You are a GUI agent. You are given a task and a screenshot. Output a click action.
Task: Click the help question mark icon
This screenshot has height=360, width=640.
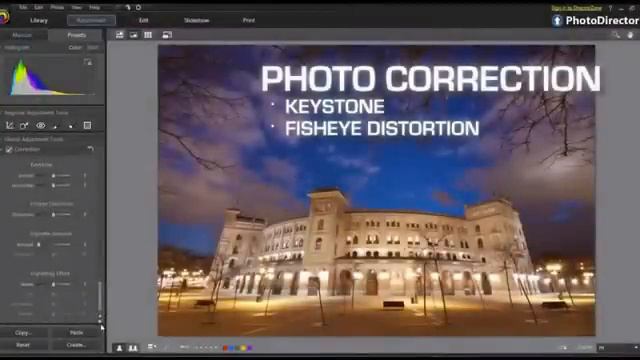(610, 8)
